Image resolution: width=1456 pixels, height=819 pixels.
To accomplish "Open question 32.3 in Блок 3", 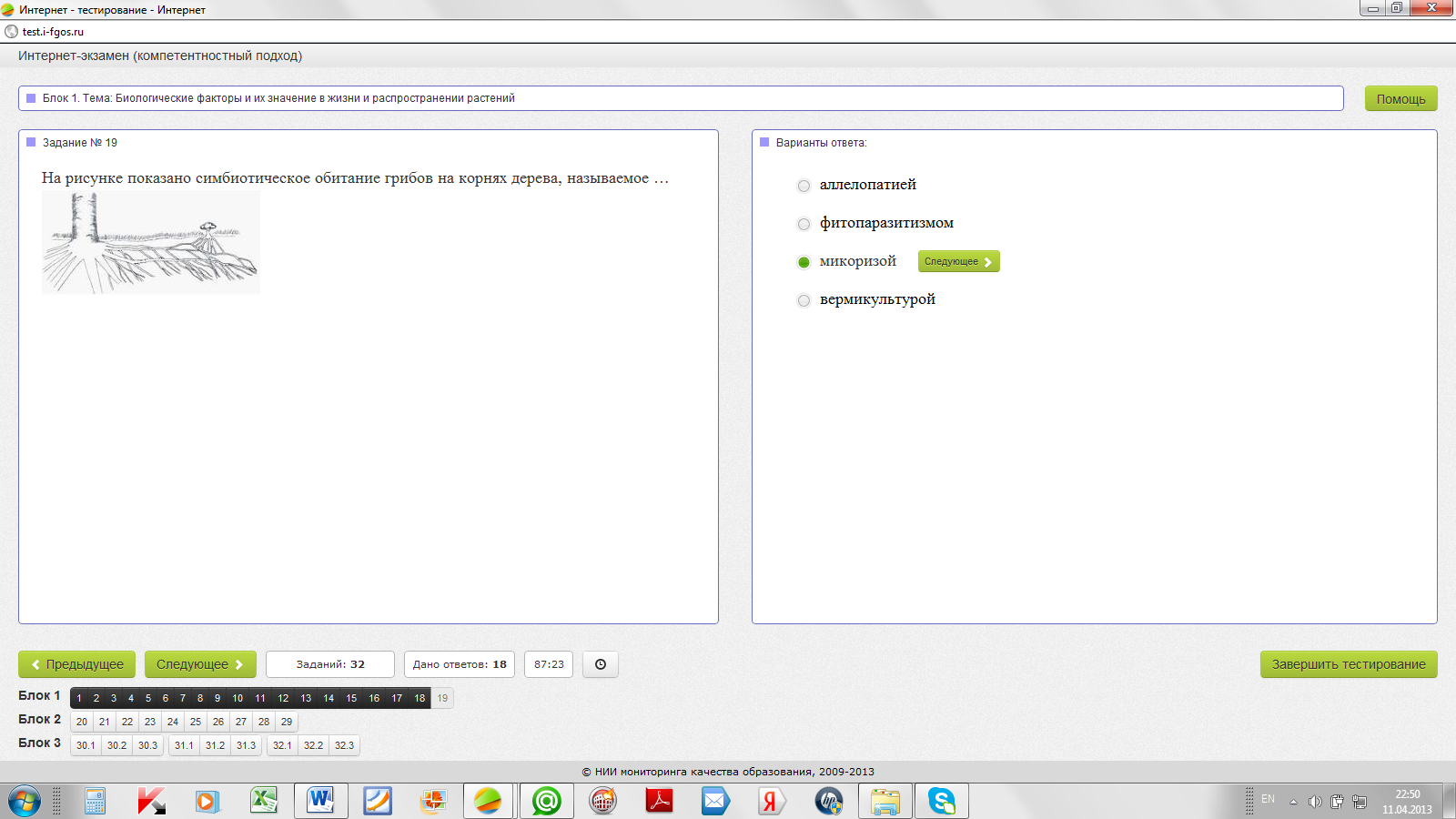I will pos(344,745).
